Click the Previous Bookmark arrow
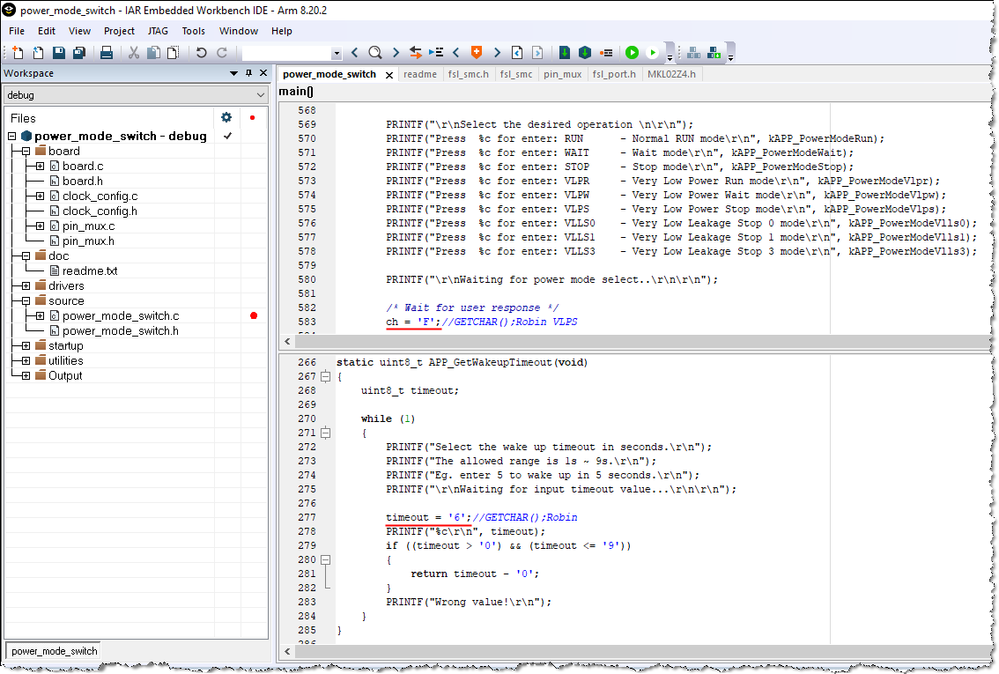Image resolution: width=999 pixels, height=674 pixels. click(456, 53)
